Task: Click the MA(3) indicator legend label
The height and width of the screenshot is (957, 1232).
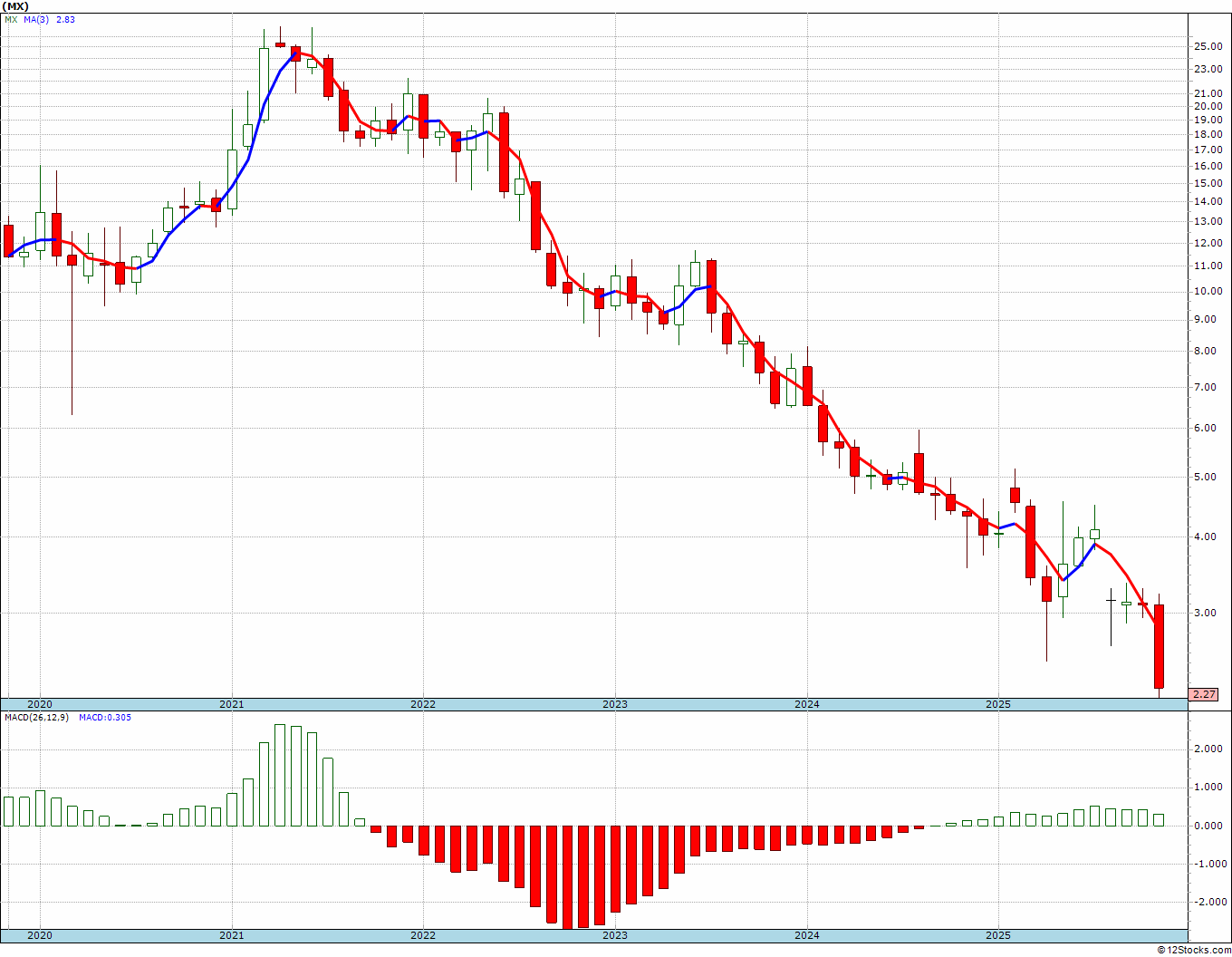Action: tap(36, 19)
